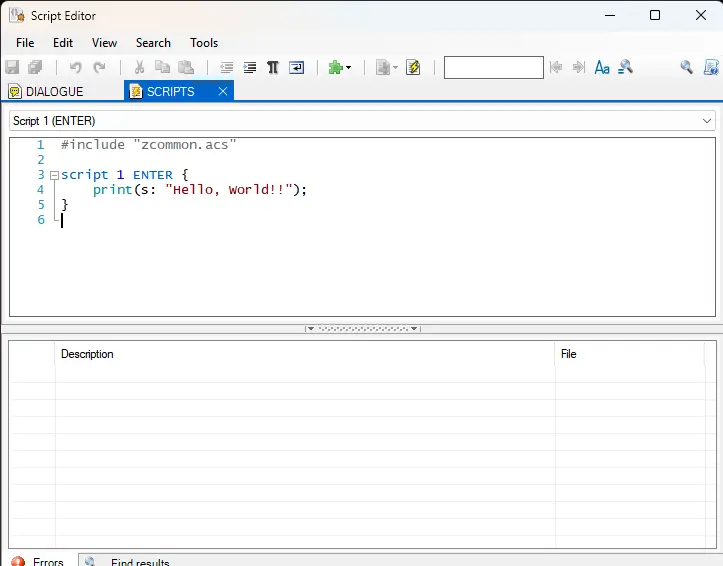Toggle the show whitespace pilcrow button
Image resolution: width=723 pixels, height=566 pixels.
(x=272, y=68)
